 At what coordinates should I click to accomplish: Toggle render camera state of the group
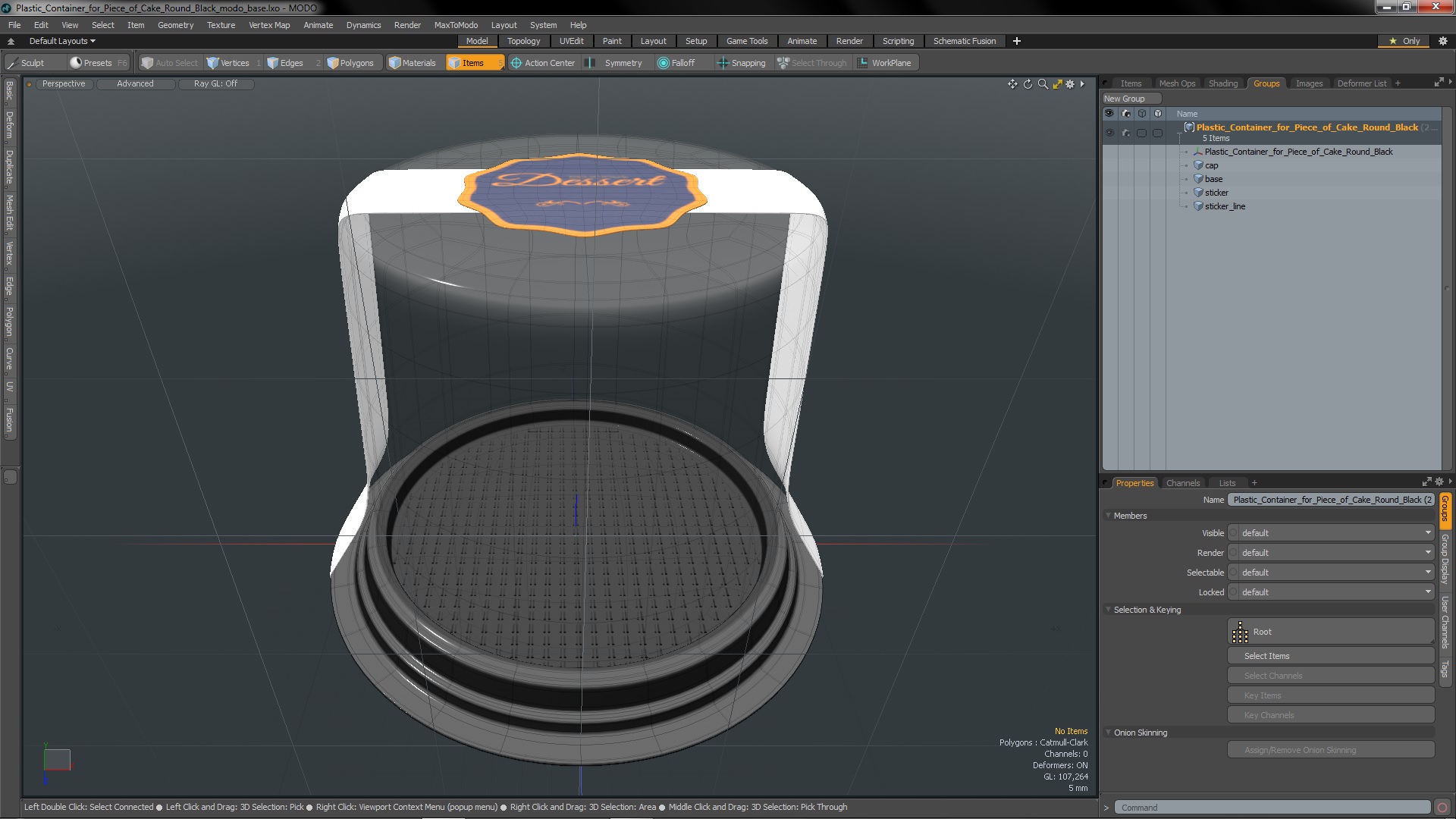click(x=1125, y=133)
